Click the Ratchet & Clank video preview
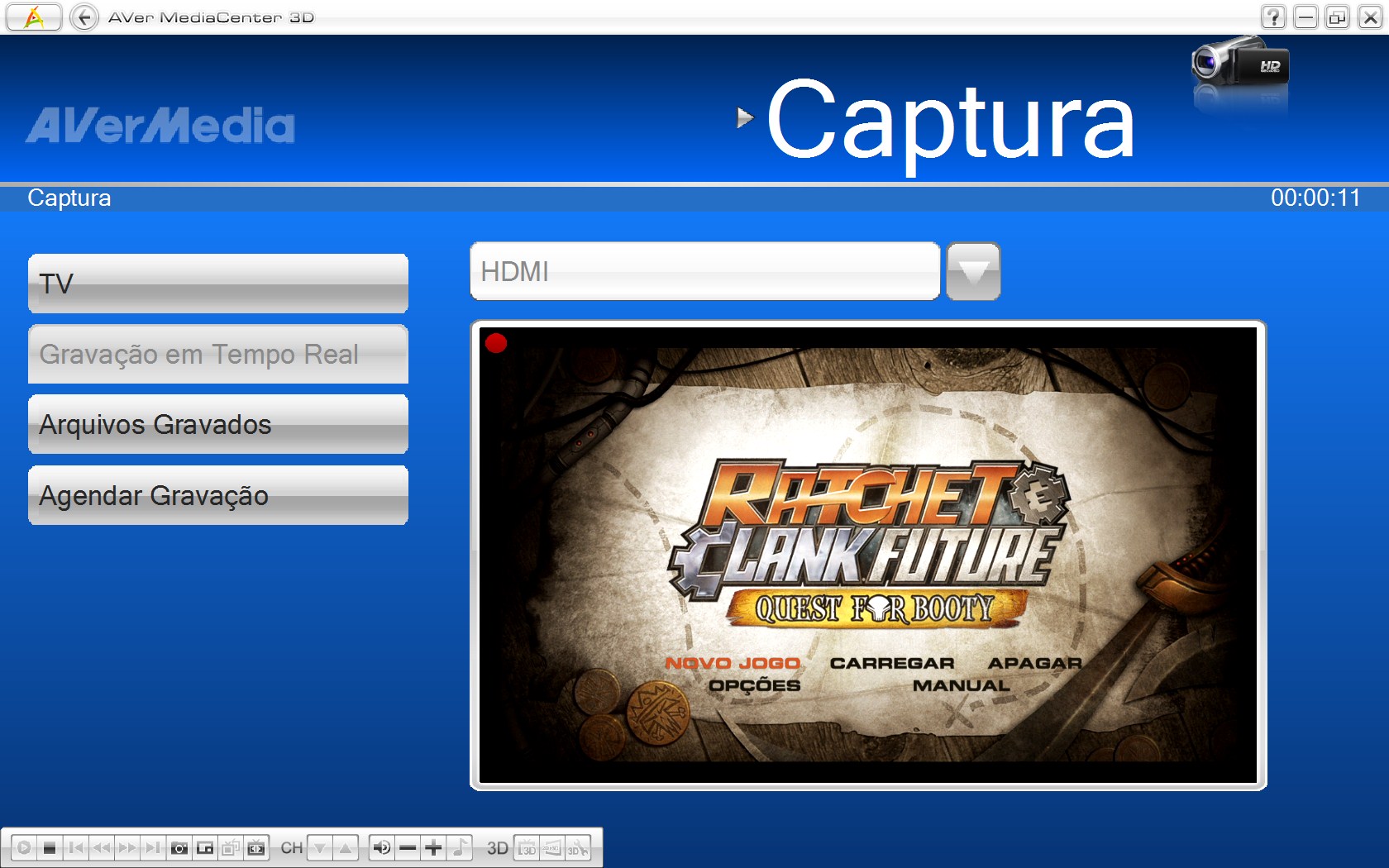 [x=868, y=555]
